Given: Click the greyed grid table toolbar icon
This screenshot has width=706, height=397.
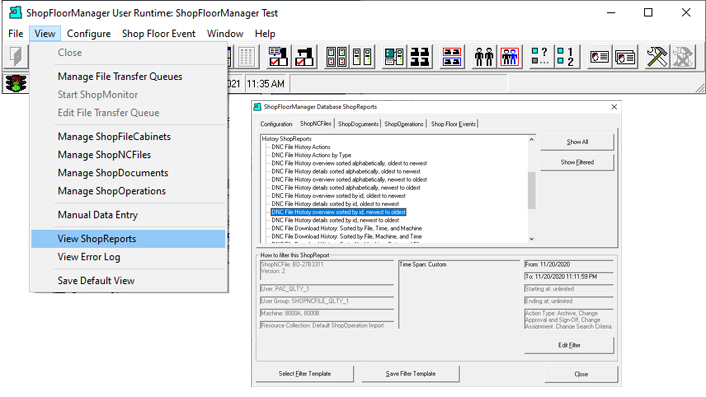Looking at the screenshot, I should [x=246, y=57].
